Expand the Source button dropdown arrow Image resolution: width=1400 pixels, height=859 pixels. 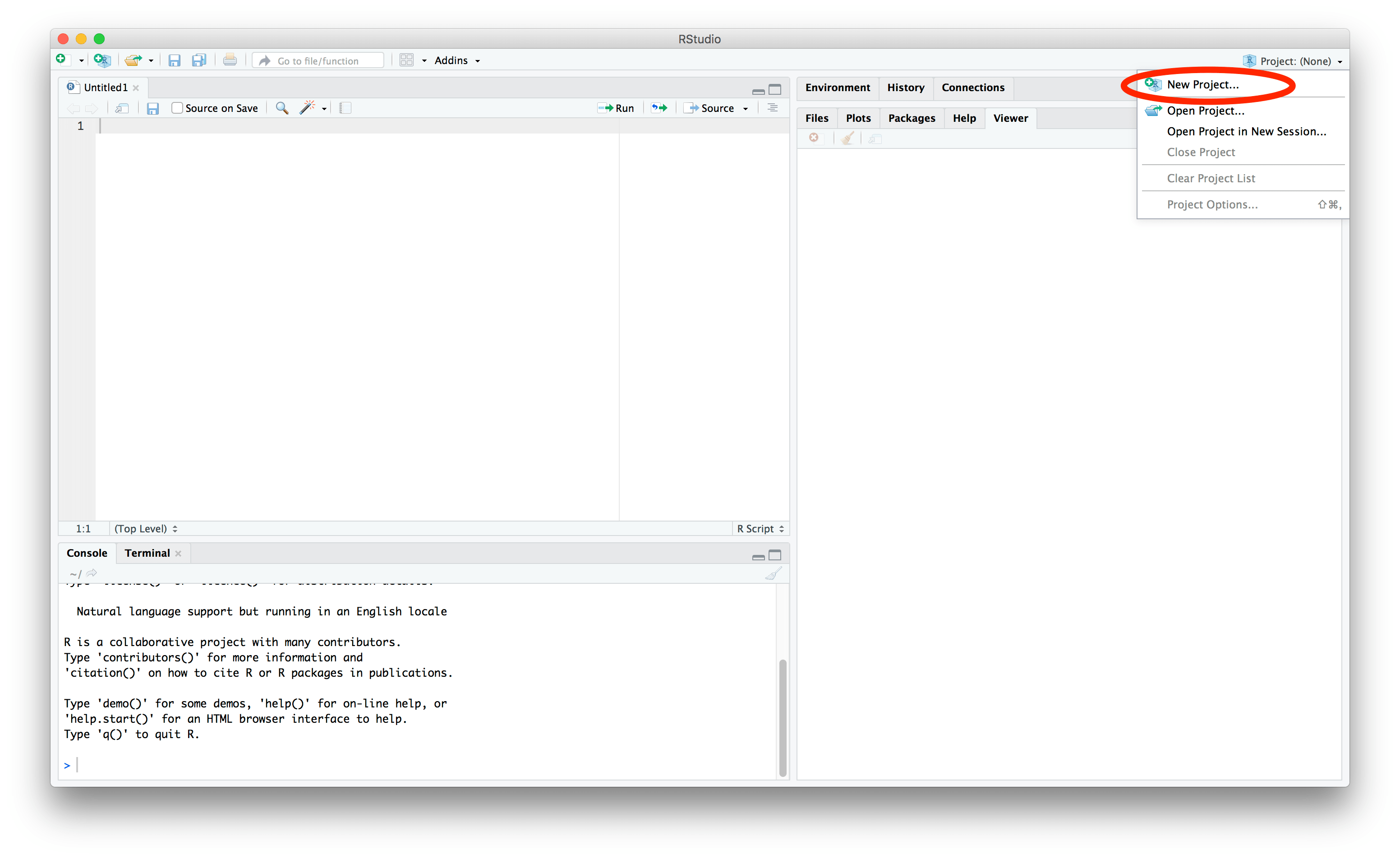746,109
